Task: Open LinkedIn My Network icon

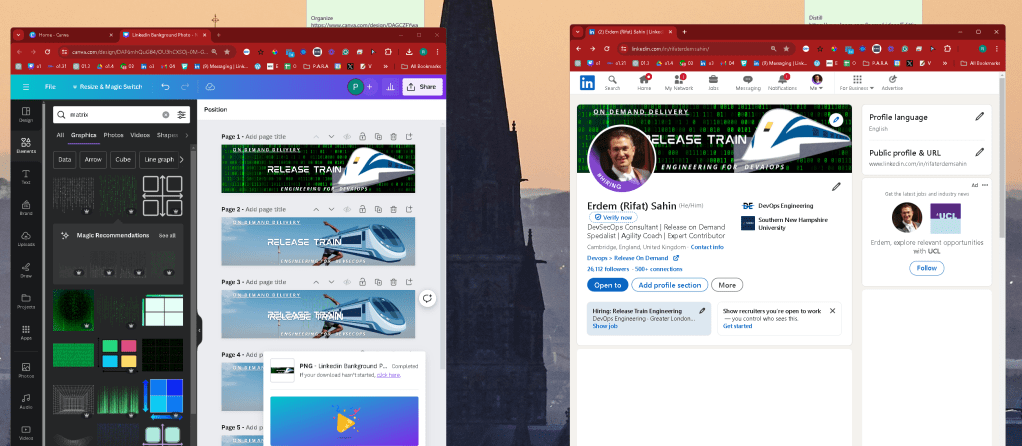Action: (x=679, y=82)
